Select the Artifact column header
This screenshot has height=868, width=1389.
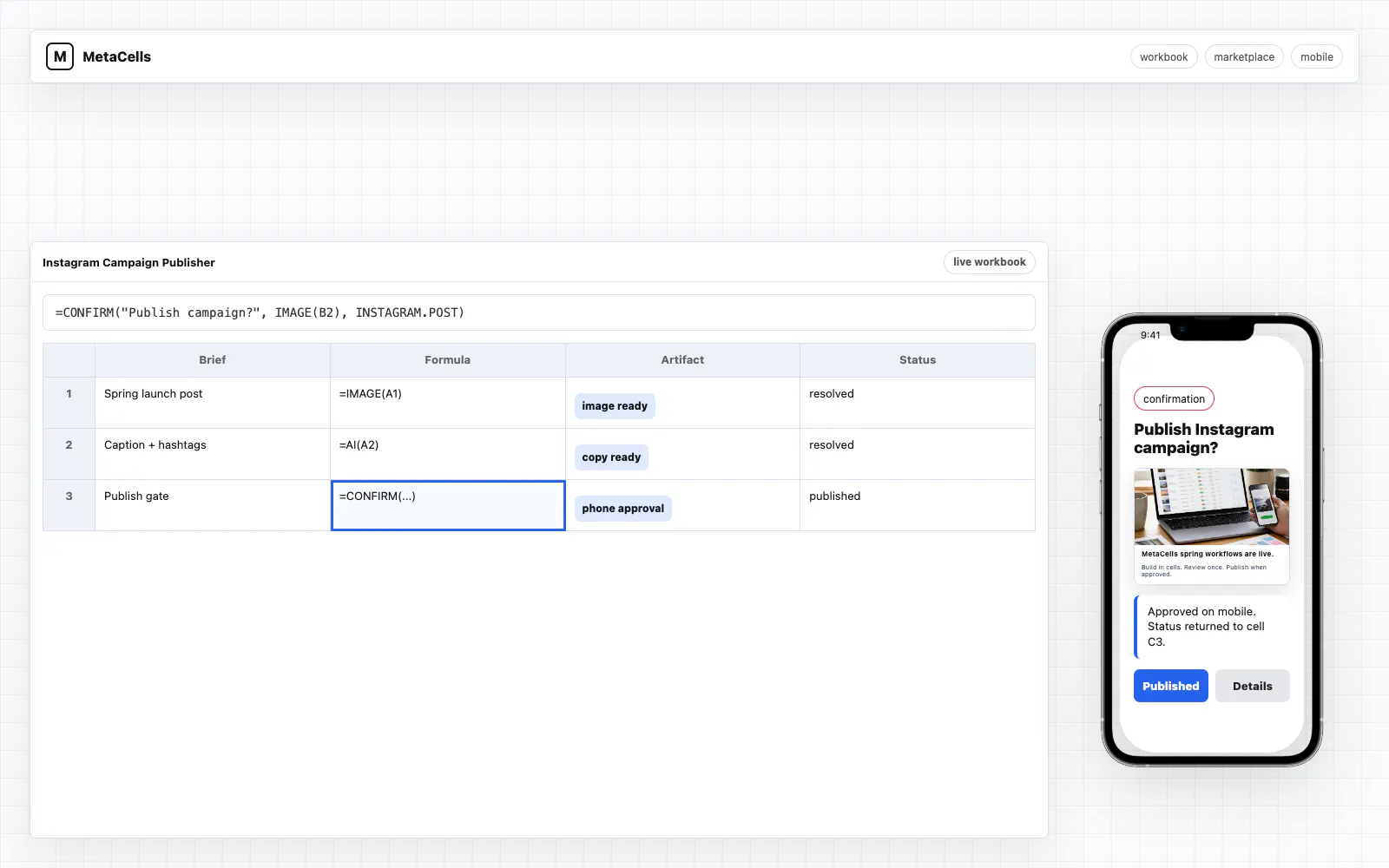pyautogui.click(x=682, y=359)
